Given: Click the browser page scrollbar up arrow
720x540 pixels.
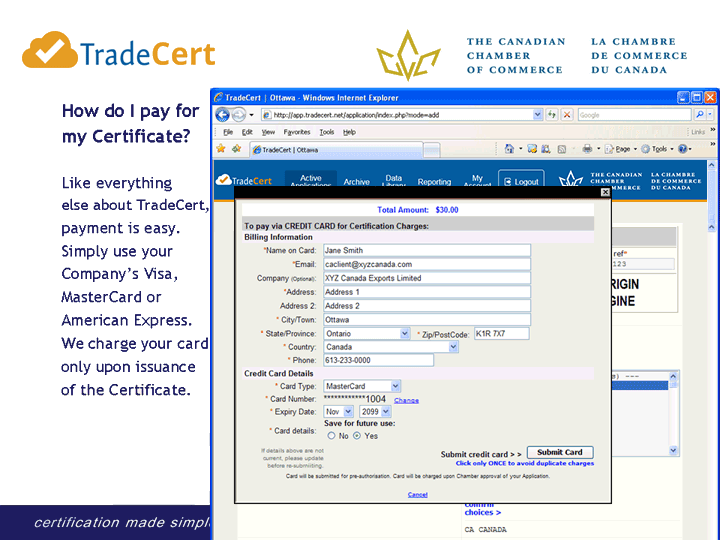Looking at the screenshot, I should coord(711,164).
